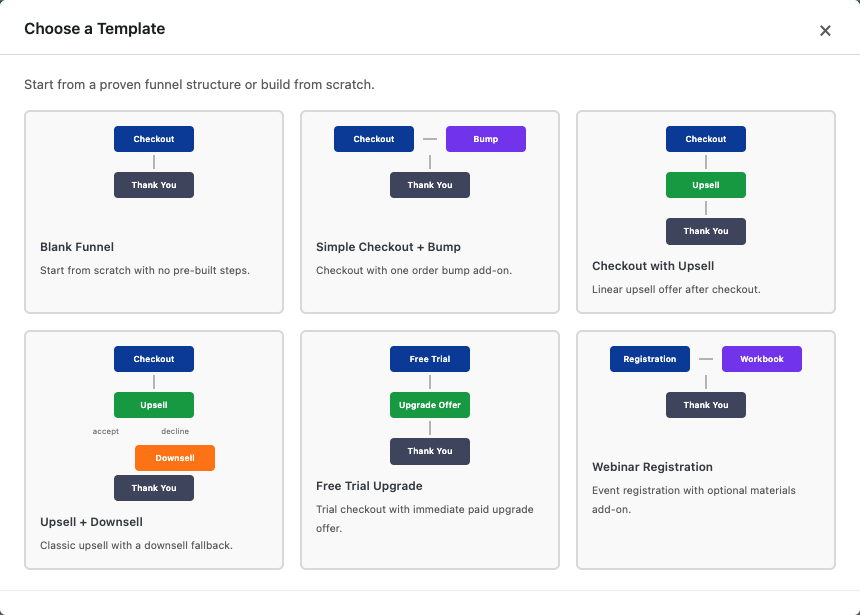Click Thank You node in Free Trial Upgrade
This screenshot has height=615, width=860.
pos(429,451)
